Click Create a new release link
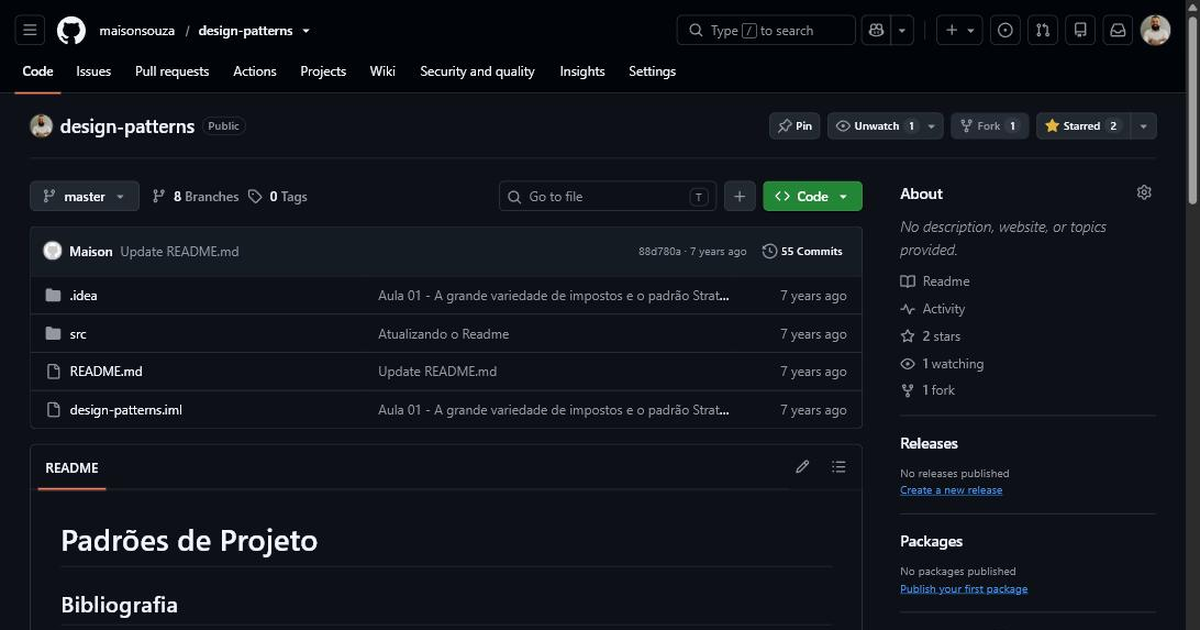 [951, 490]
